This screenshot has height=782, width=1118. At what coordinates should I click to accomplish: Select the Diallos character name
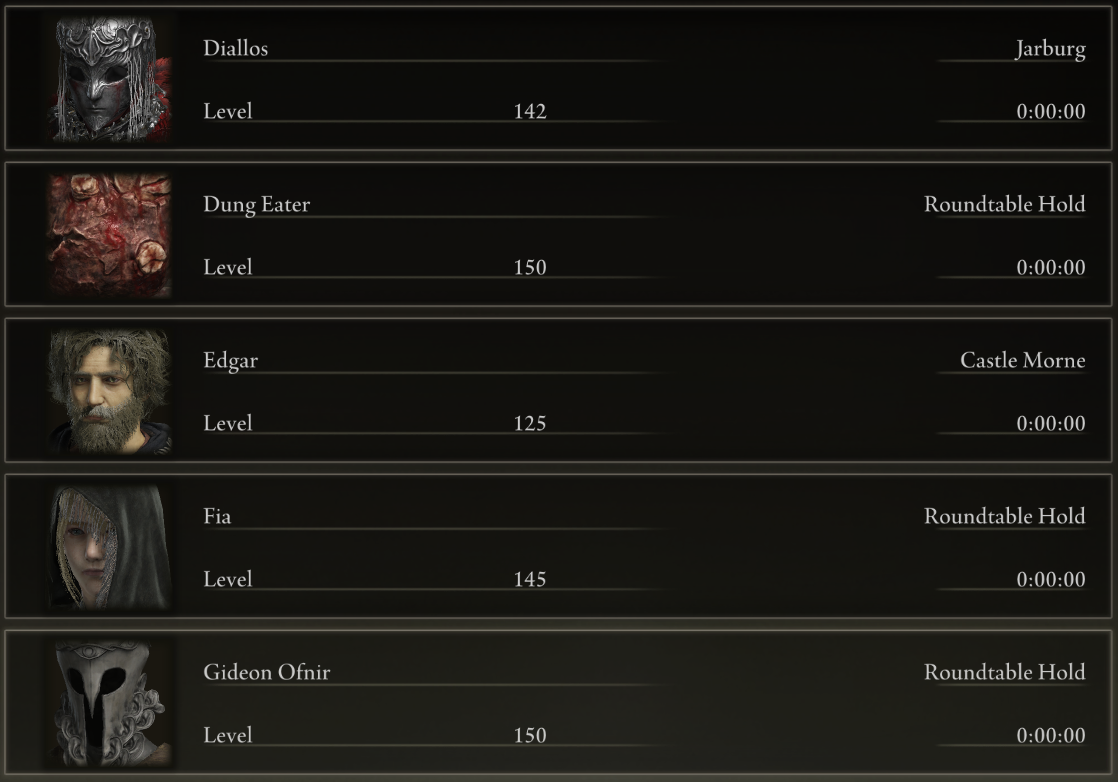click(x=235, y=48)
